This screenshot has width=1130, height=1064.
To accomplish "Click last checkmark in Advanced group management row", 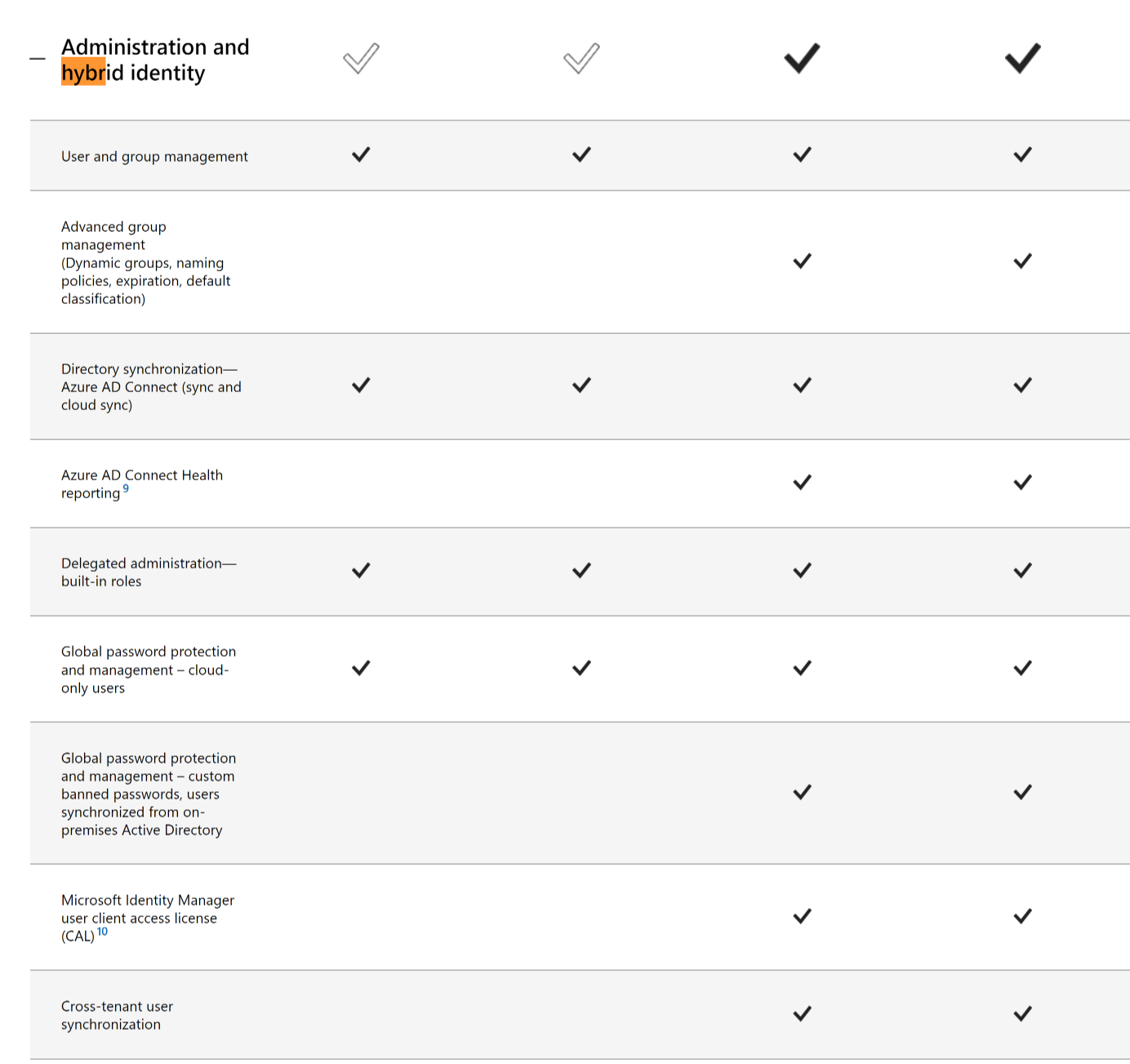I will tap(1022, 261).
